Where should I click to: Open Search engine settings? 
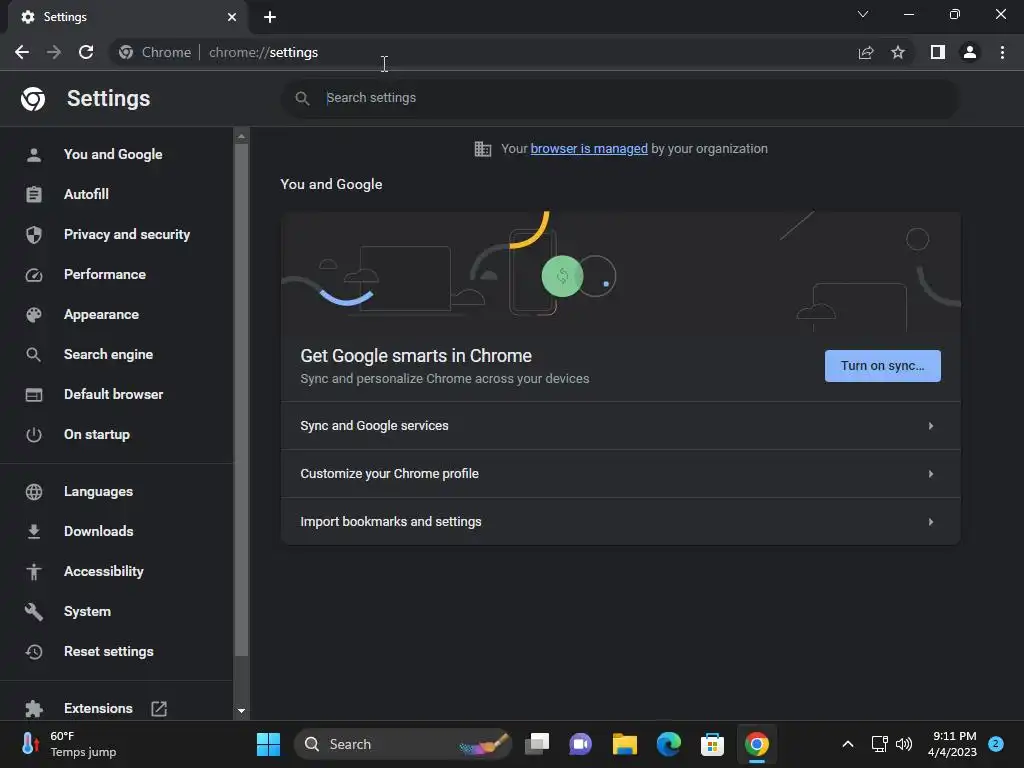108,355
